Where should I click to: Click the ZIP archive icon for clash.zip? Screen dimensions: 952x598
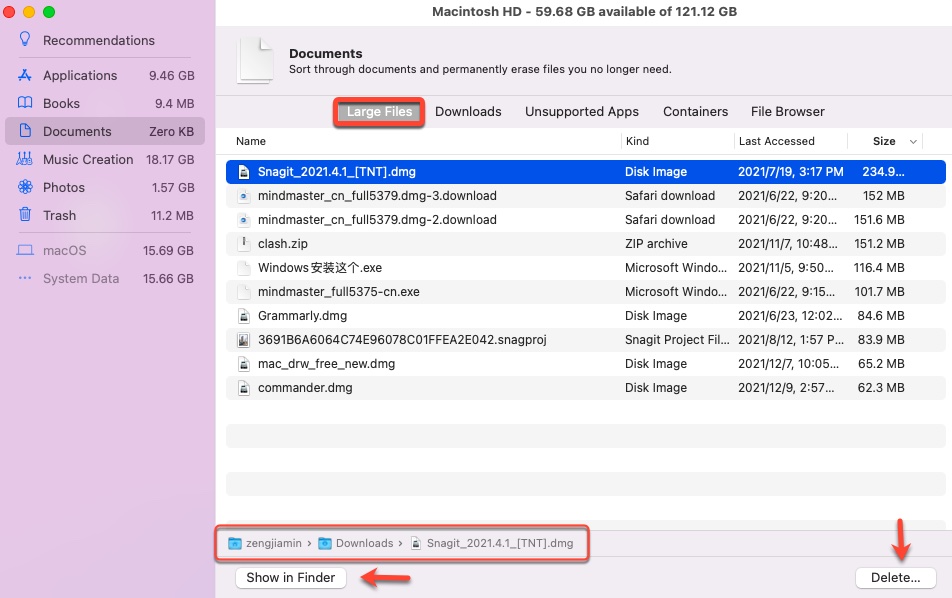pos(242,243)
